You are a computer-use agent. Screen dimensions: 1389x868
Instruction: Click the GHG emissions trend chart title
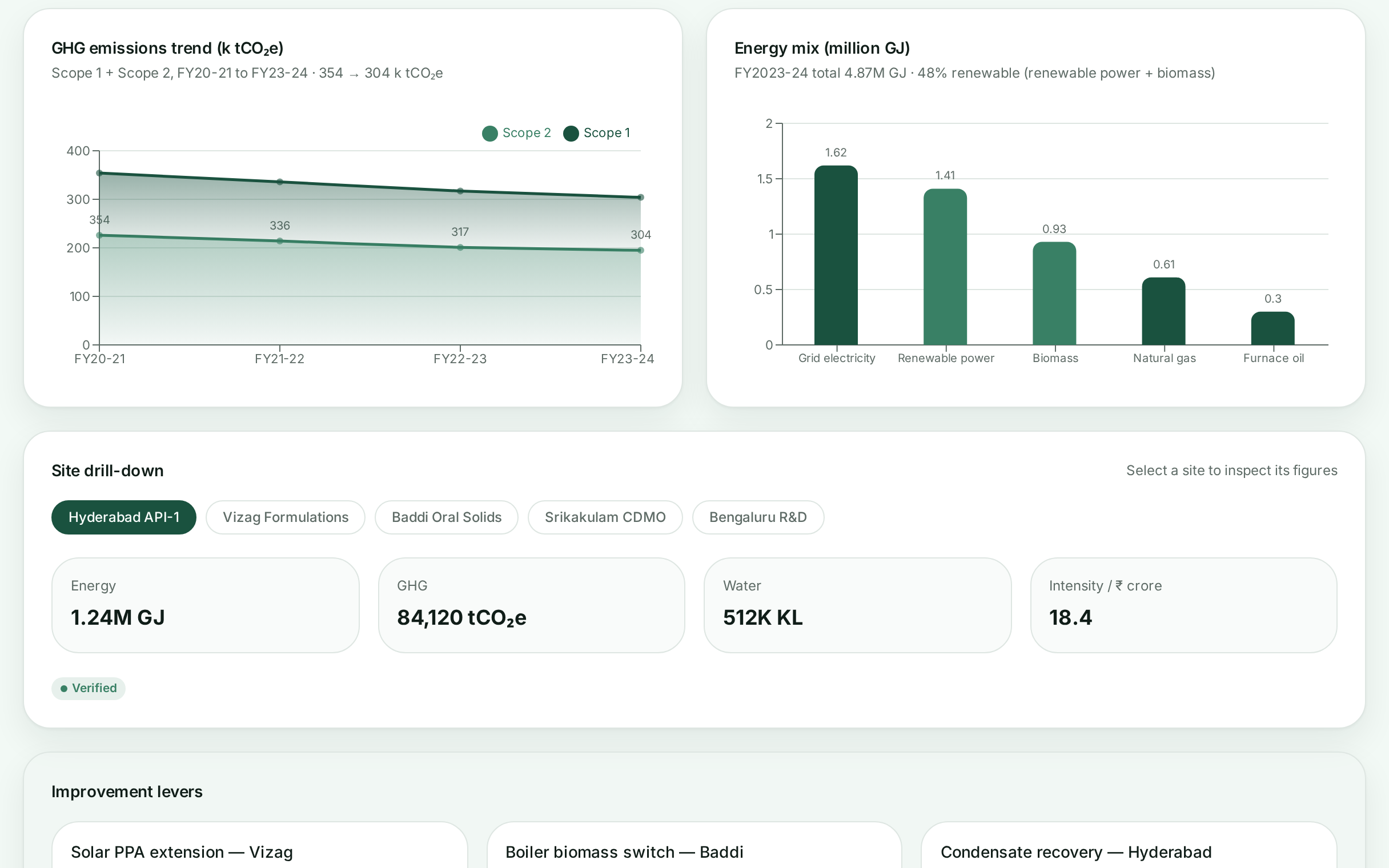pyautogui.click(x=167, y=48)
